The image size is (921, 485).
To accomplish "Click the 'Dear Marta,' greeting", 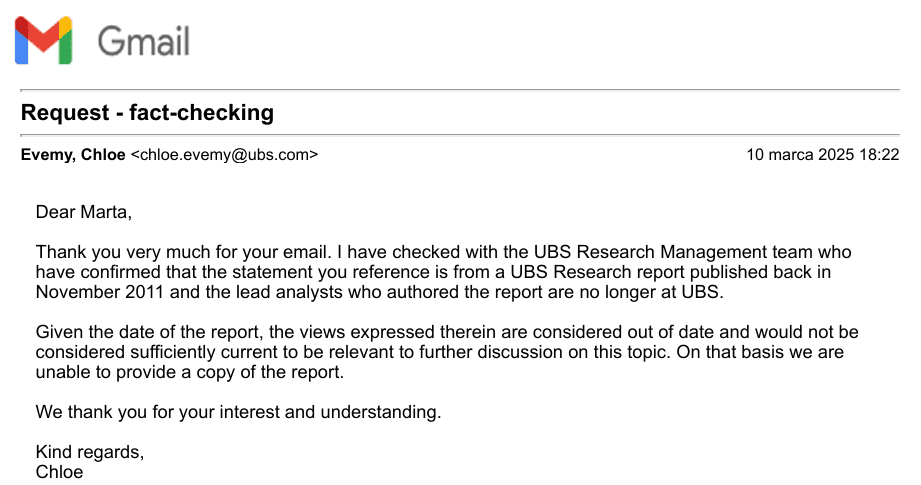I will pyautogui.click(x=83, y=211).
